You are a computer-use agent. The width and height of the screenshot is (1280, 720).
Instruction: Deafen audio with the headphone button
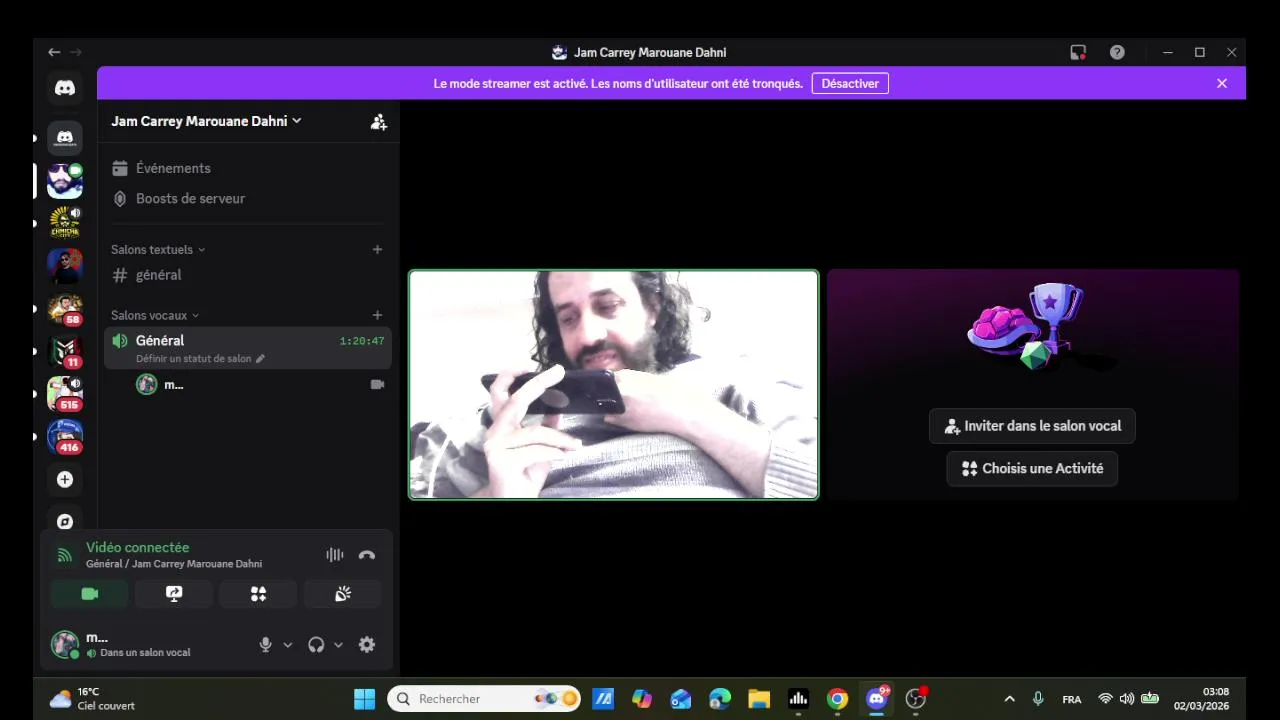316,645
